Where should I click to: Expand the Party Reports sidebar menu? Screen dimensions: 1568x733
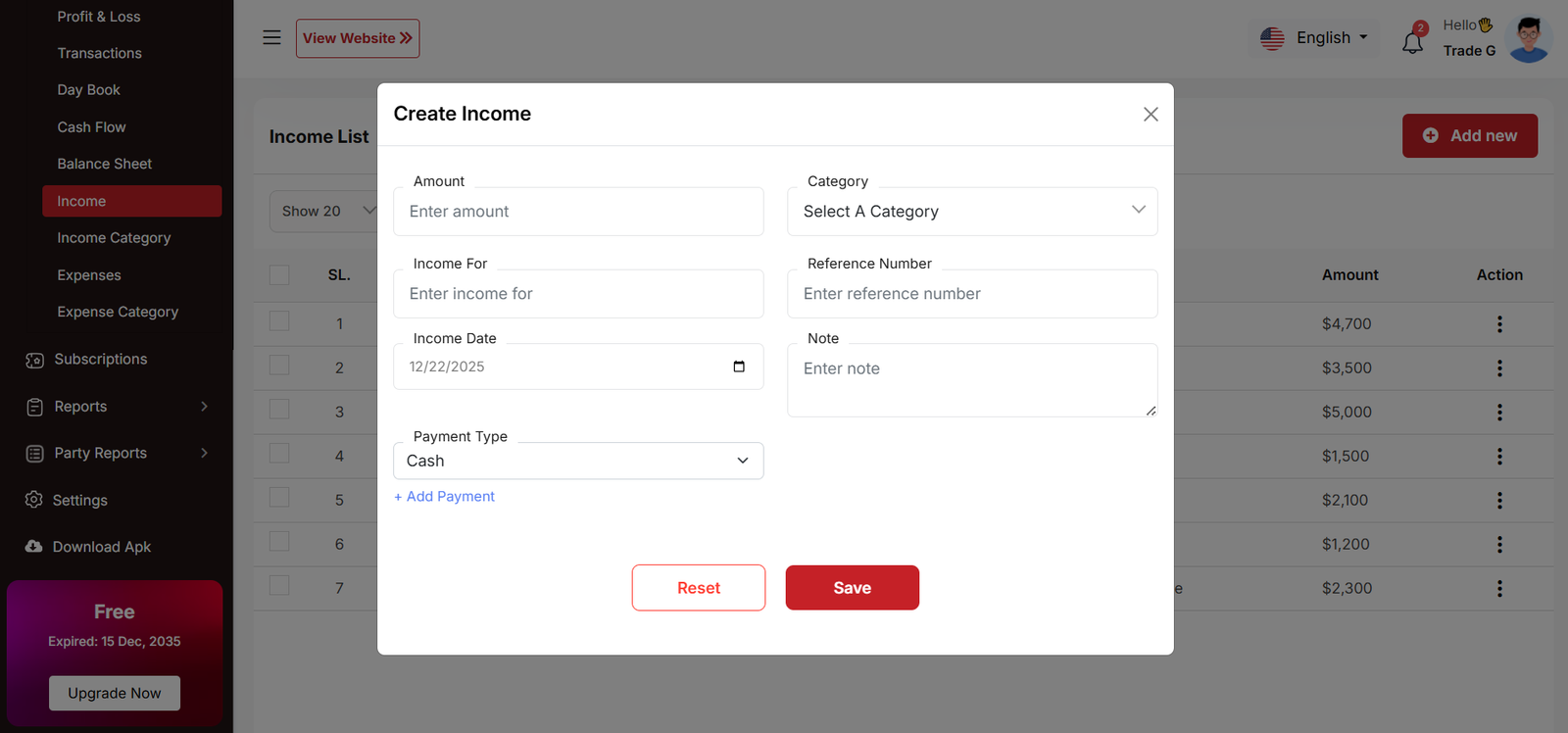pos(118,453)
